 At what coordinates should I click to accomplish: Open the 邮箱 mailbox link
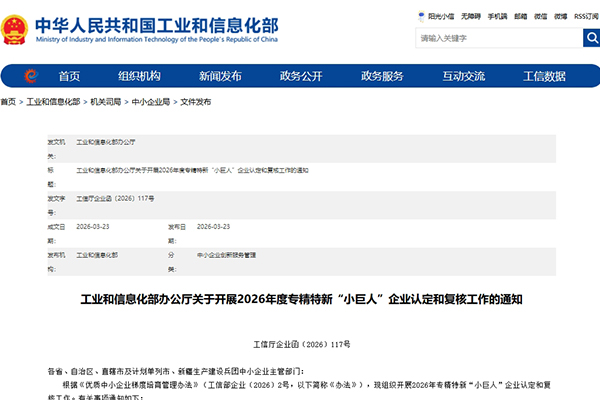click(521, 16)
